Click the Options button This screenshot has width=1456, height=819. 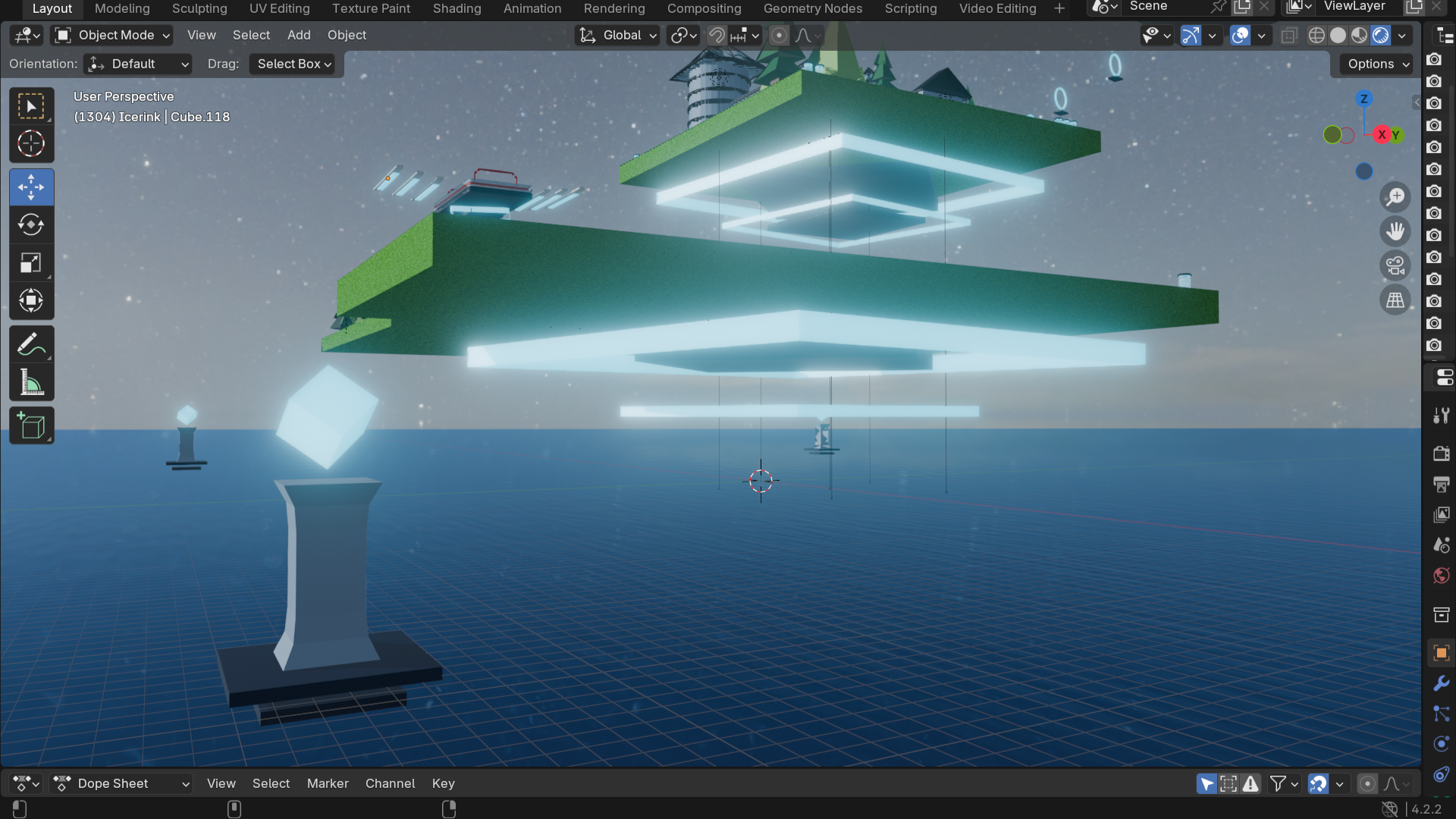pos(1378,64)
